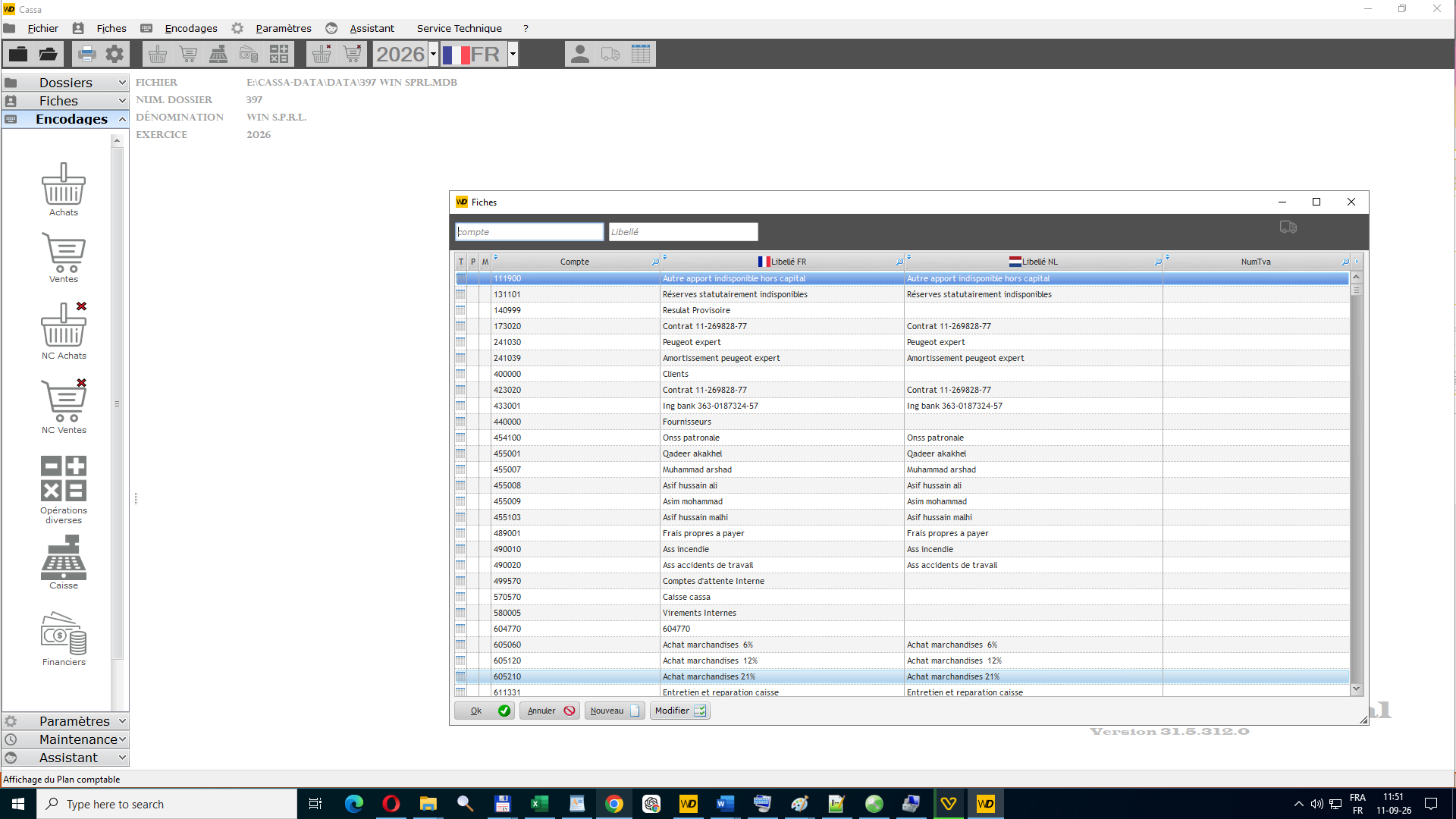
Task: Click the search magnifier in the Libellé NL column header
Action: pyautogui.click(x=1158, y=262)
